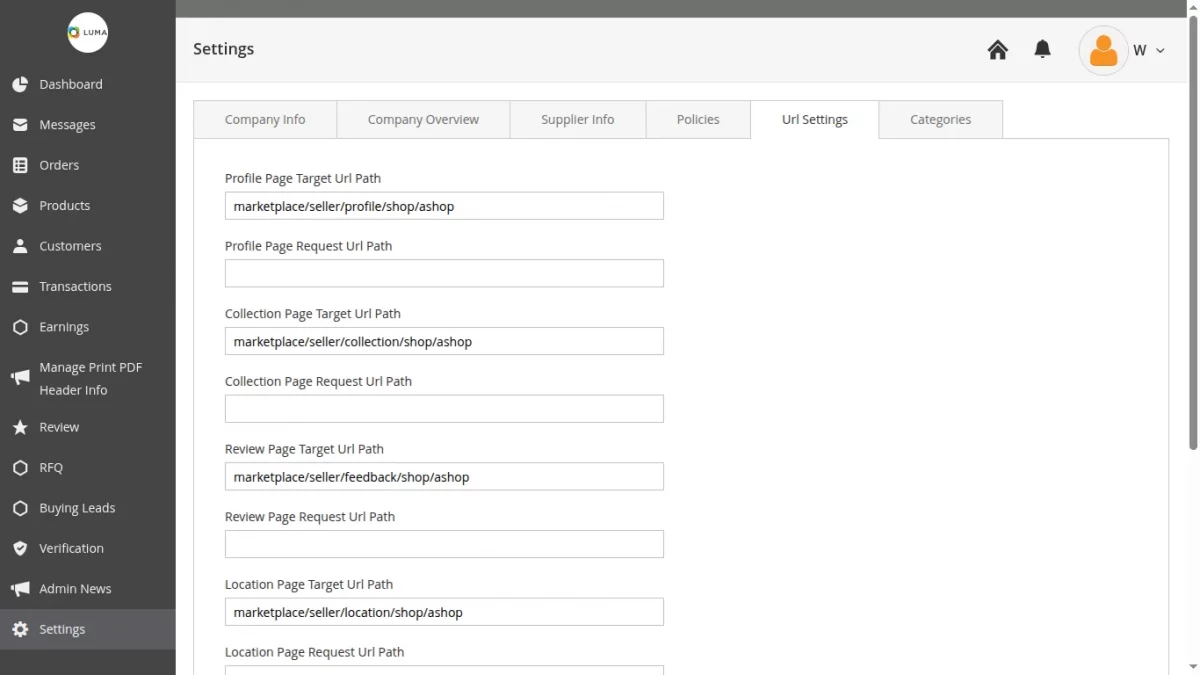
Task: Open the Messages inbox icon
Action: pyautogui.click(x=20, y=124)
